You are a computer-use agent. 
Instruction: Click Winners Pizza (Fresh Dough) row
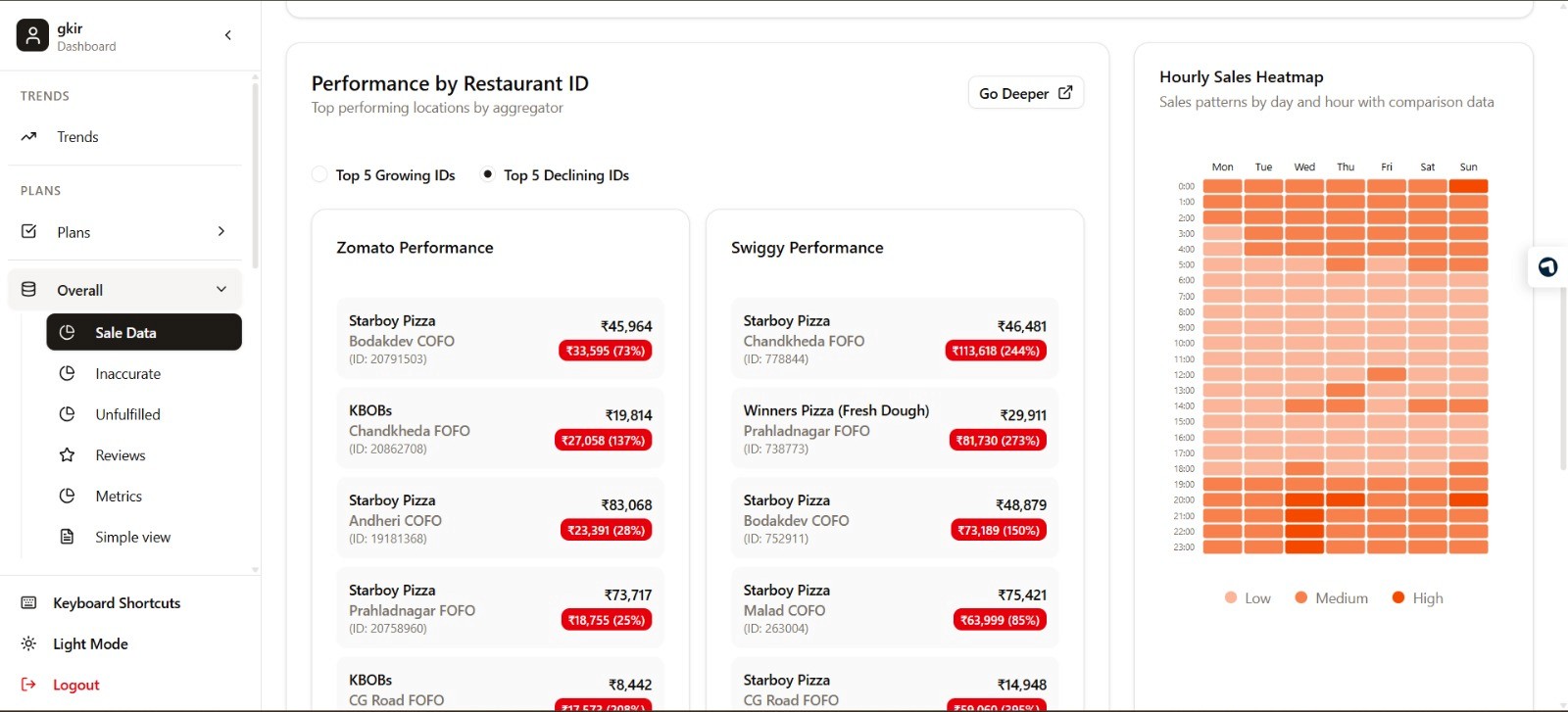point(895,428)
